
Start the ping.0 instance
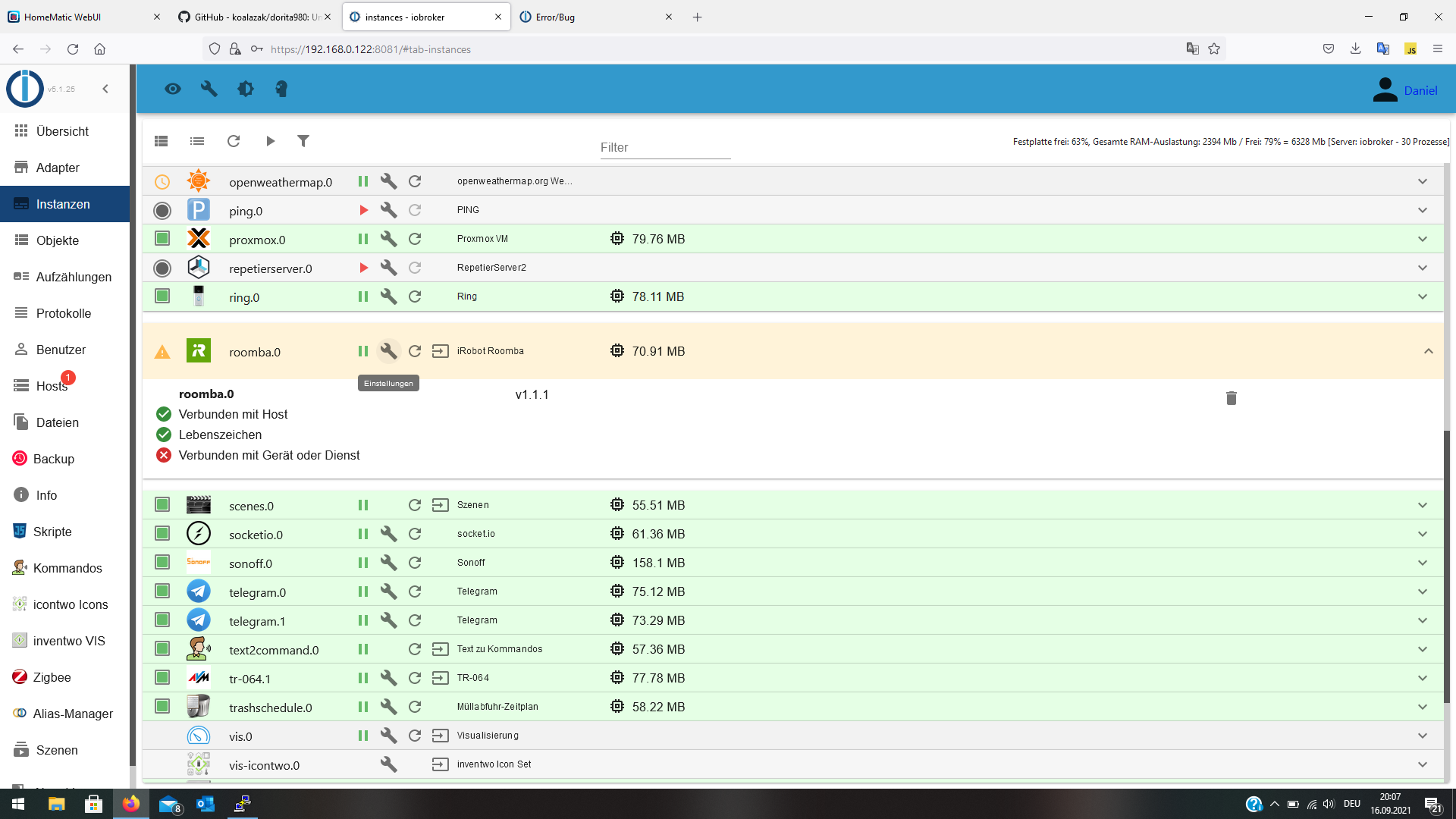coord(363,210)
